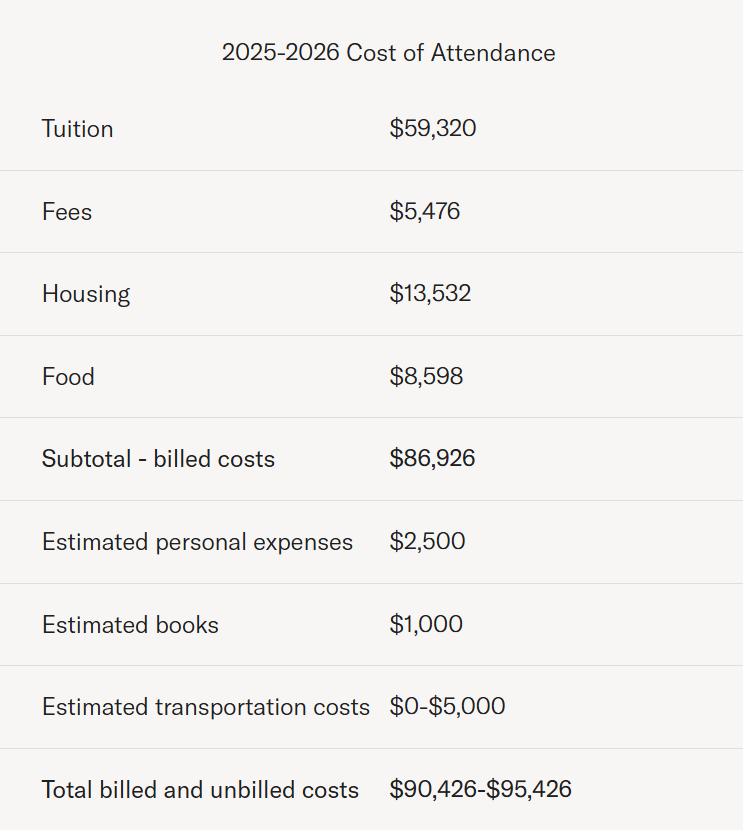Click the $59,320 tuition amount

(432, 129)
